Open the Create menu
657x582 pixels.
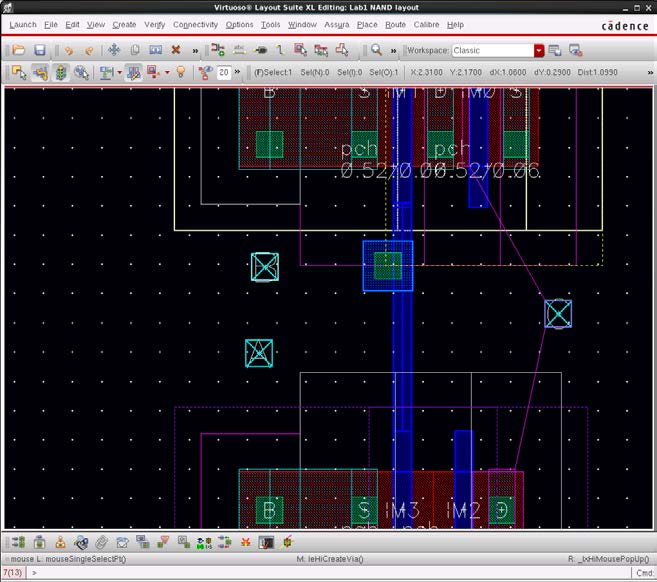pos(124,25)
